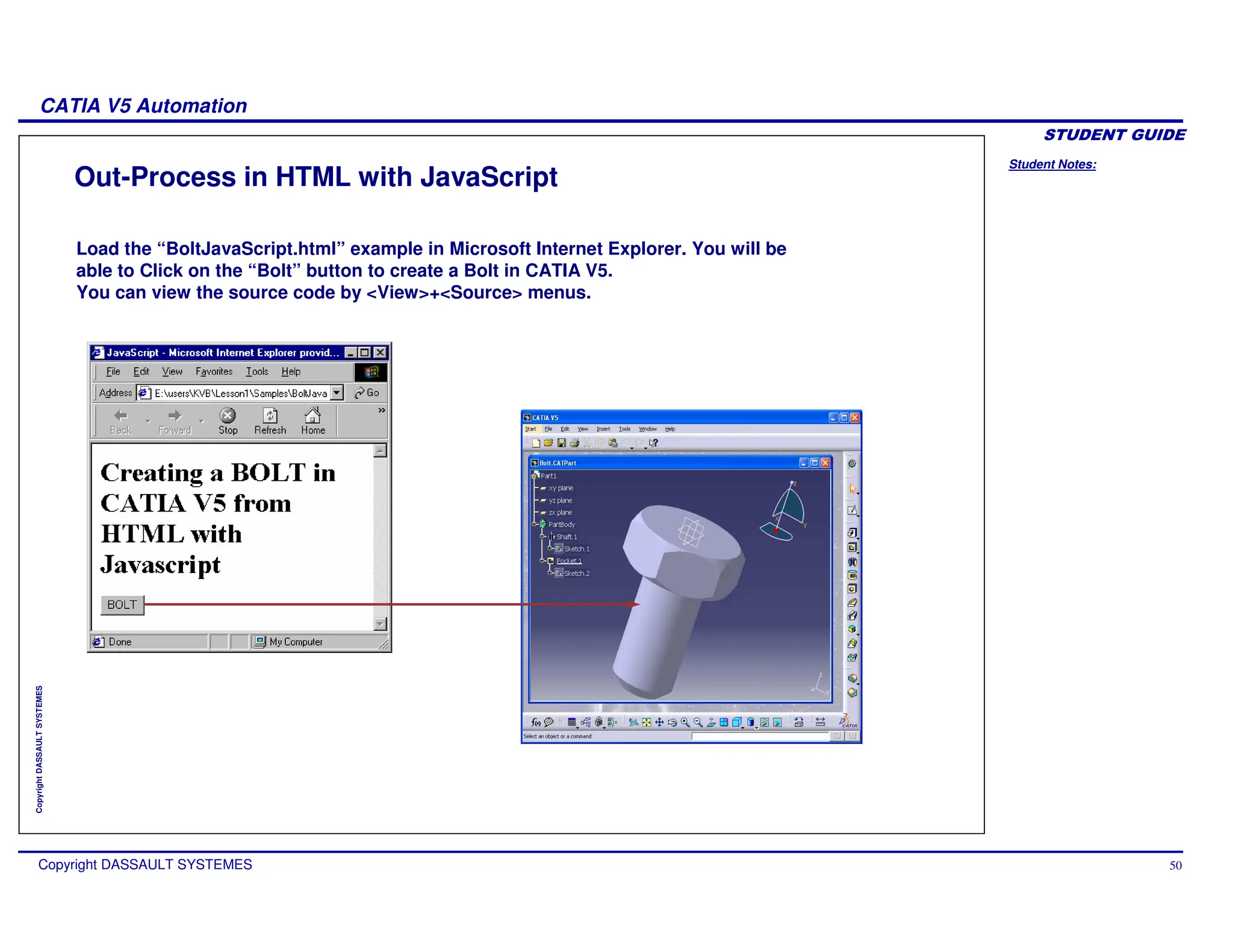1233x952 pixels.
Task: Click the Formula f(x) icon
Action: [536, 722]
